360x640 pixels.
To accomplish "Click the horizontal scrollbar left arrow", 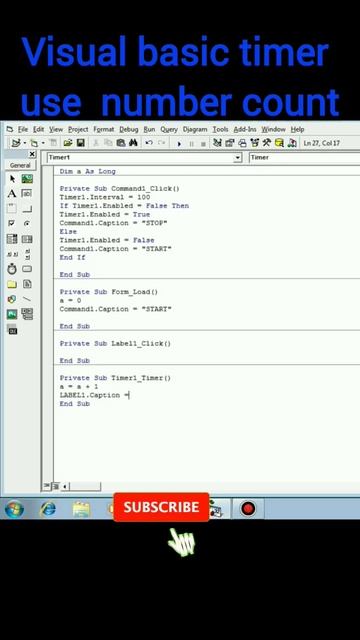I will (x=64, y=486).
